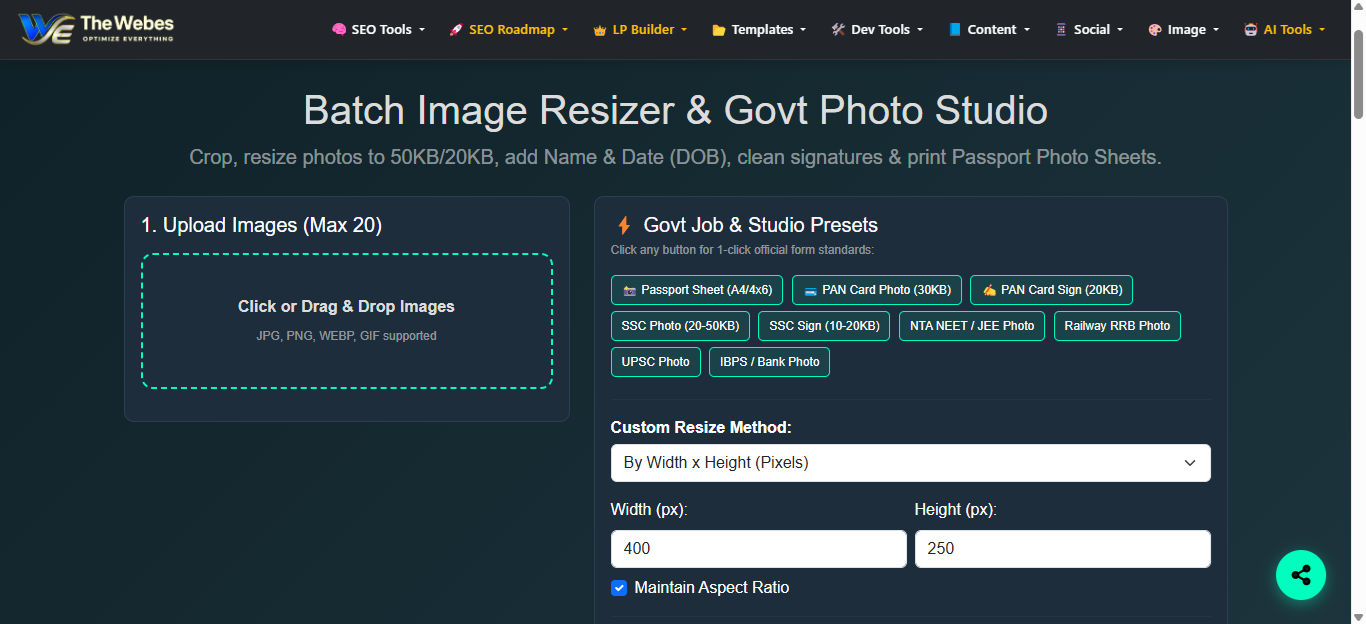Click the Height (px) input field
This screenshot has height=624, width=1366.
point(1063,549)
